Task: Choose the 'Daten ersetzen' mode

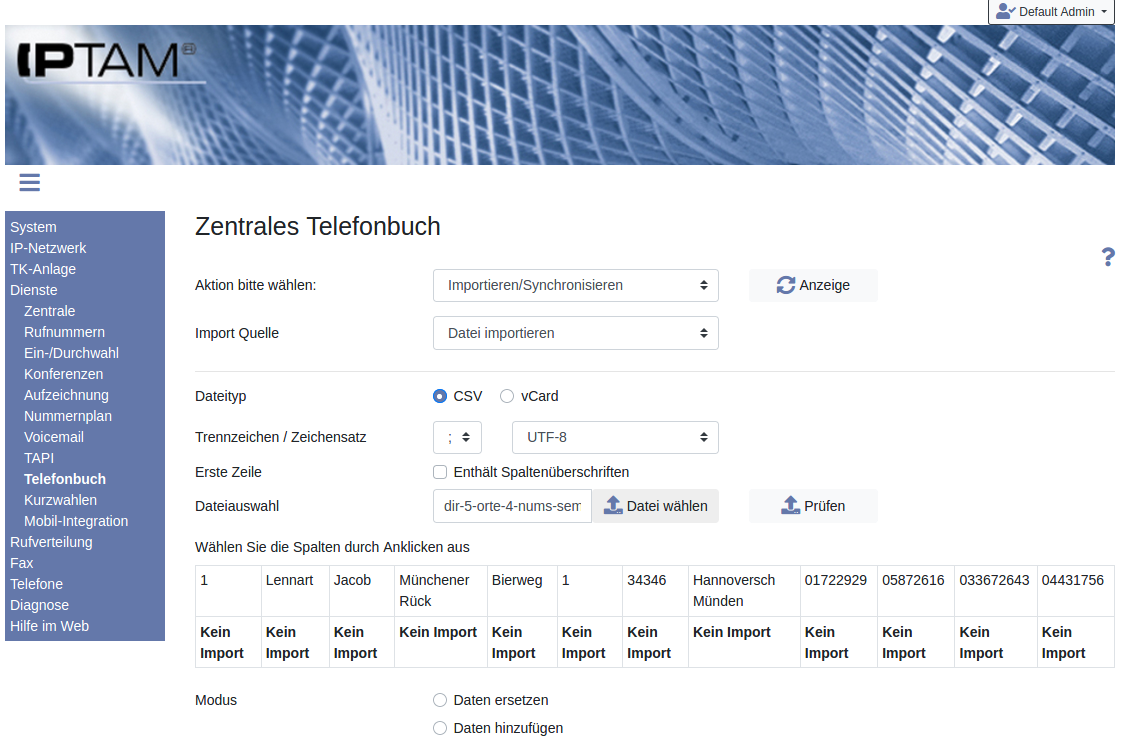Action: [440, 700]
